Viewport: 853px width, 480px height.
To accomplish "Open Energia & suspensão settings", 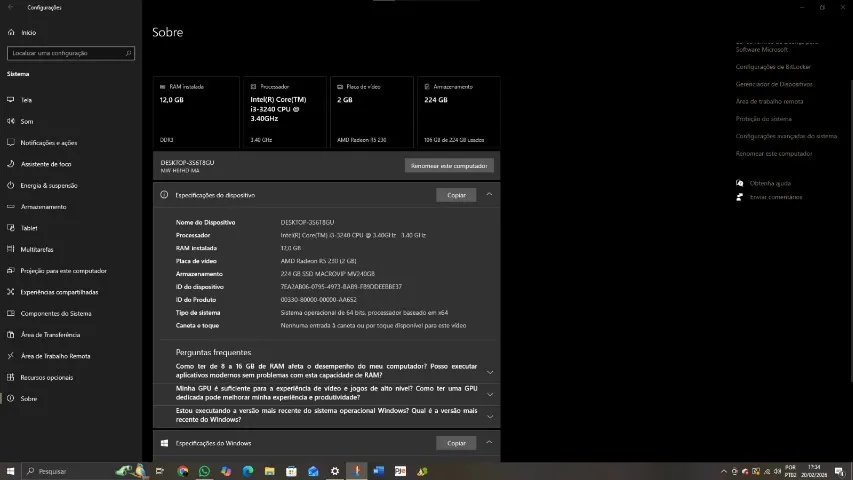I will pyautogui.click(x=48, y=185).
